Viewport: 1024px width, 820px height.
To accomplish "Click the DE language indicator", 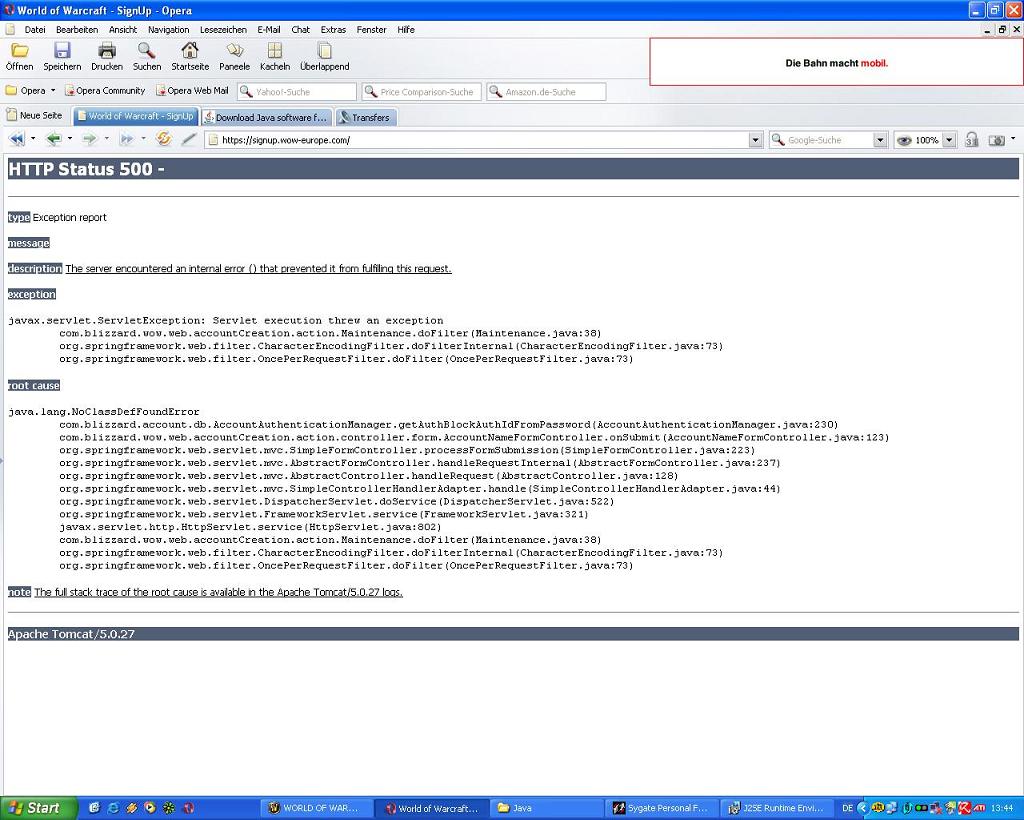I will click(x=847, y=808).
